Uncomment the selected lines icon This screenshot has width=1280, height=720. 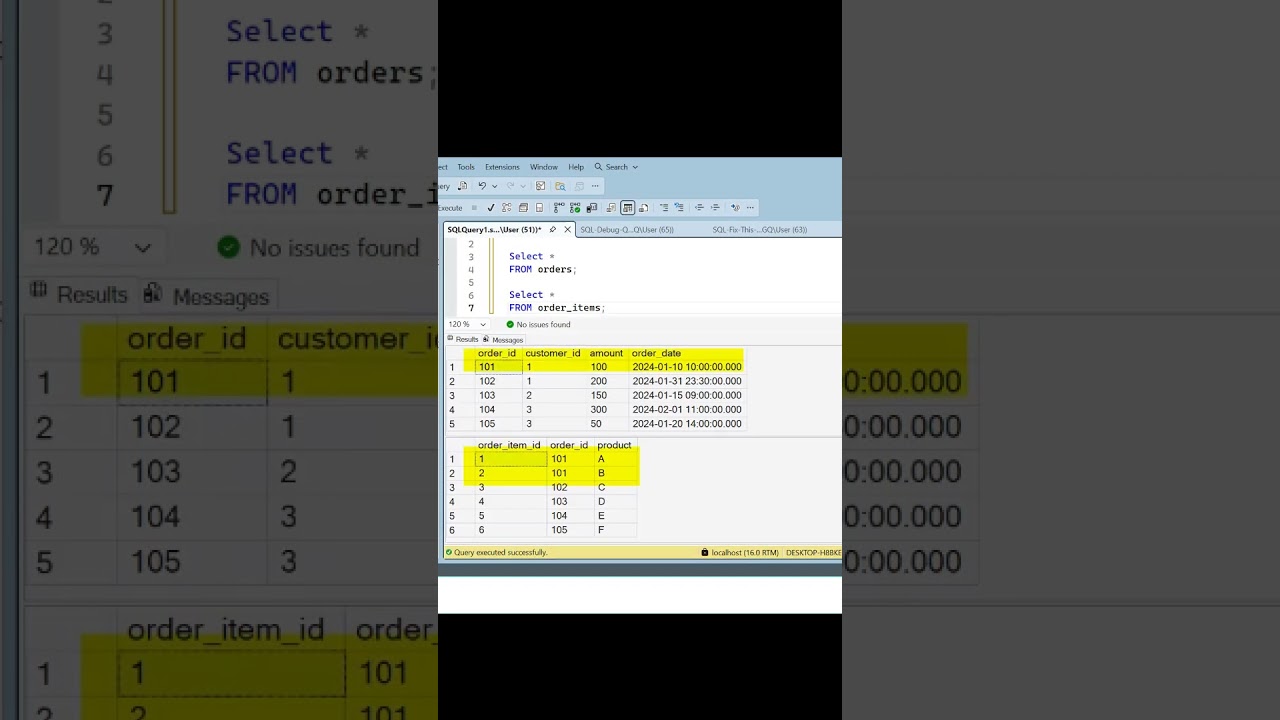[x=679, y=208]
